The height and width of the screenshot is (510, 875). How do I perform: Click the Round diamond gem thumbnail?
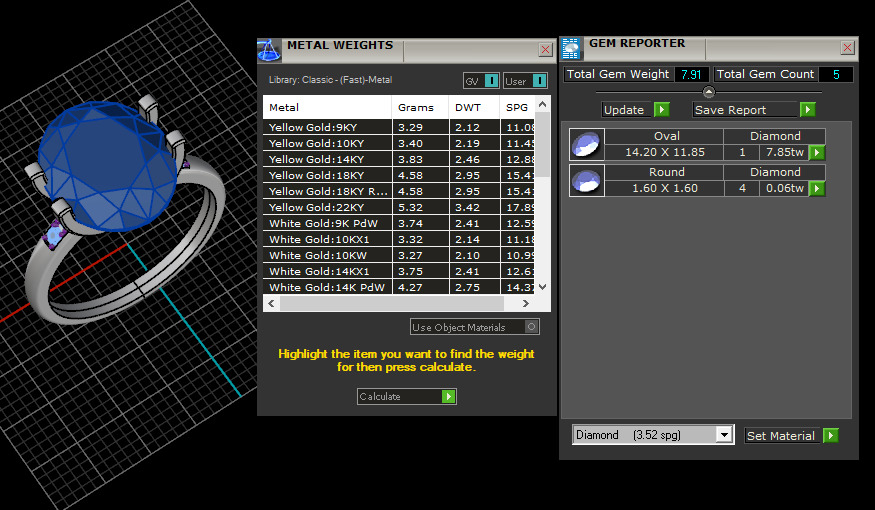pyautogui.click(x=587, y=180)
